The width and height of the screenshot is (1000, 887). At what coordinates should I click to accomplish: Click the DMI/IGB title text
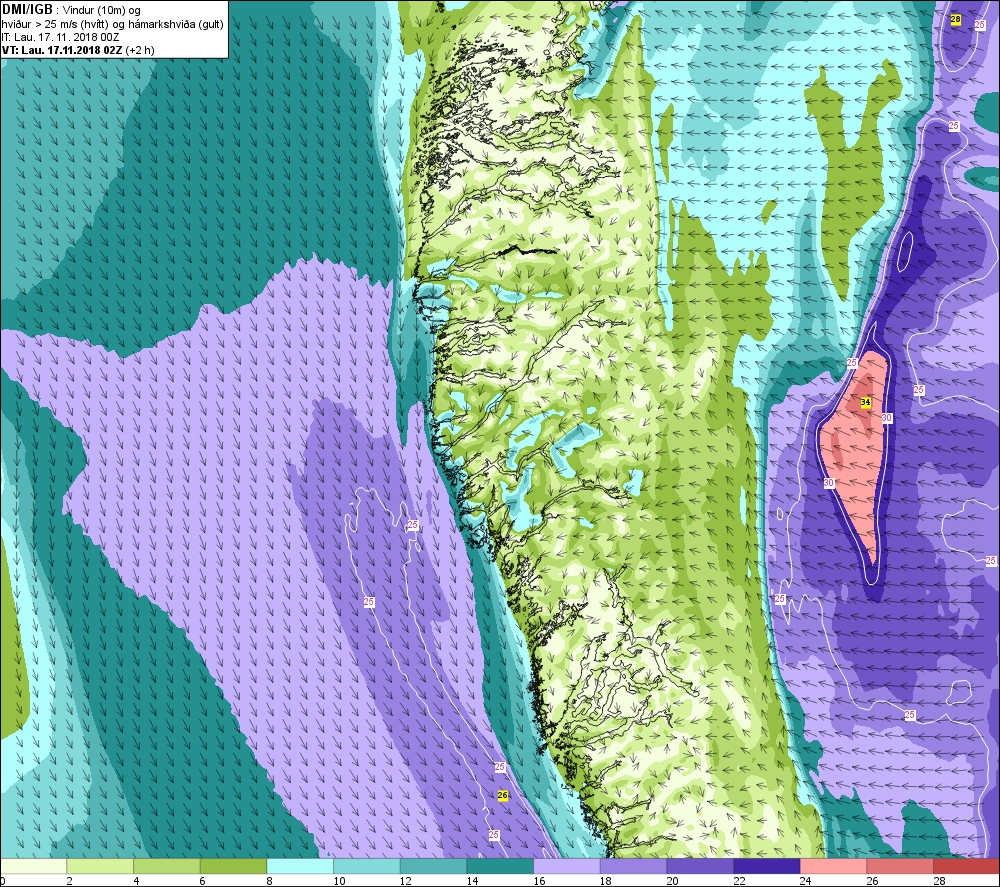[x=27, y=10]
